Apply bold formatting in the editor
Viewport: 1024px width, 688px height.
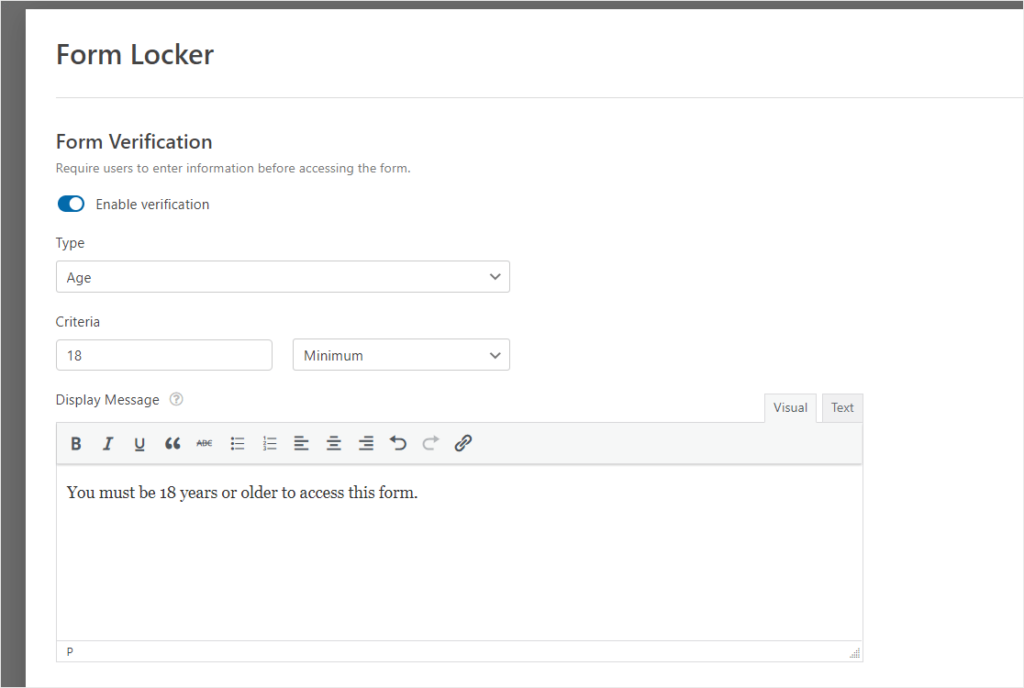pos(76,443)
